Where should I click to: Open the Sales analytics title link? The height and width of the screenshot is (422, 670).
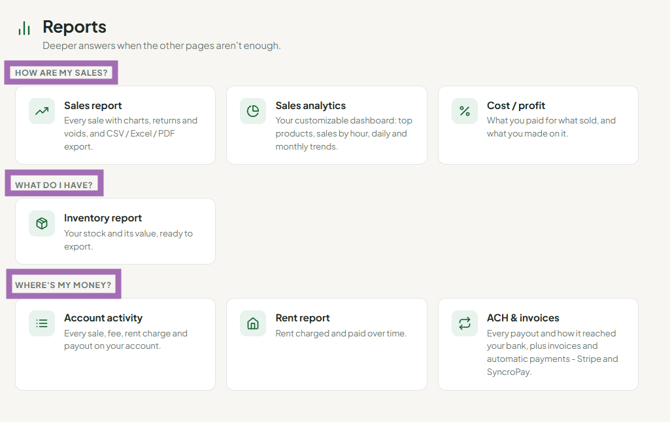[311, 106]
